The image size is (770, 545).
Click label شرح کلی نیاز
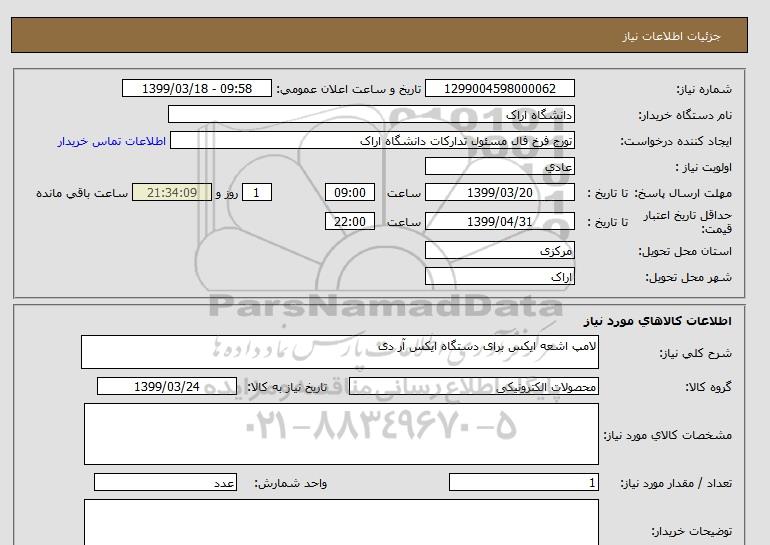695,353
